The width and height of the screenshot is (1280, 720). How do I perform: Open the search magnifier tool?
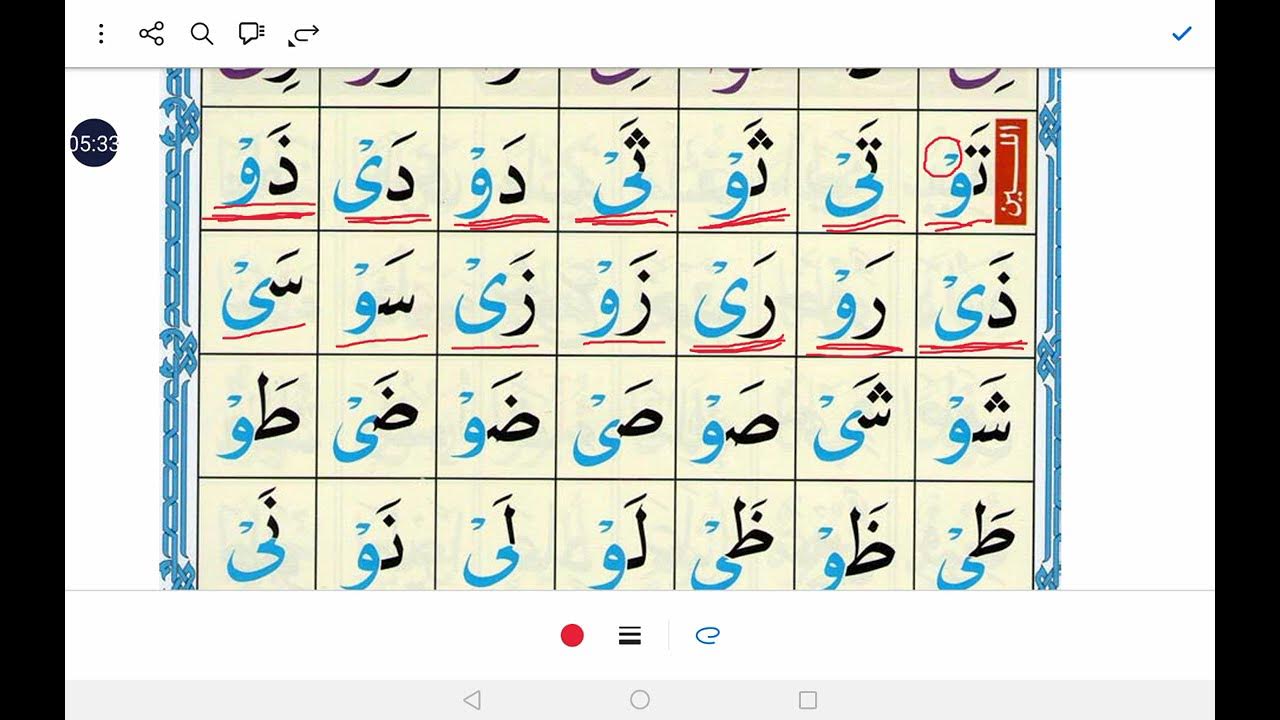click(202, 34)
